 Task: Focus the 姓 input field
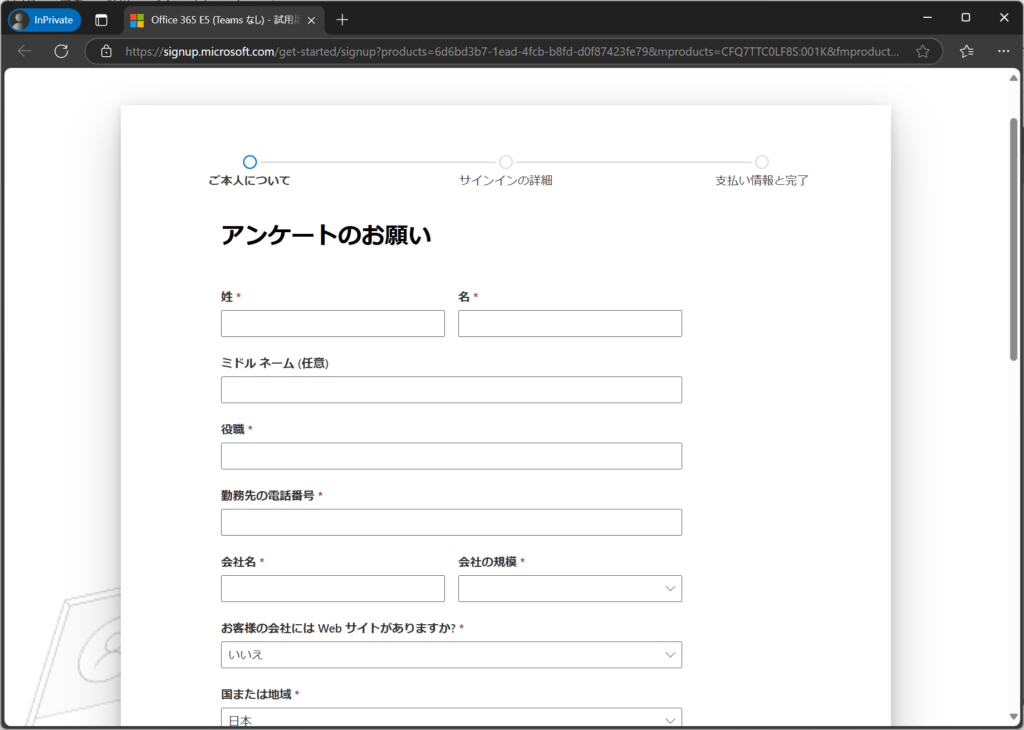332,324
